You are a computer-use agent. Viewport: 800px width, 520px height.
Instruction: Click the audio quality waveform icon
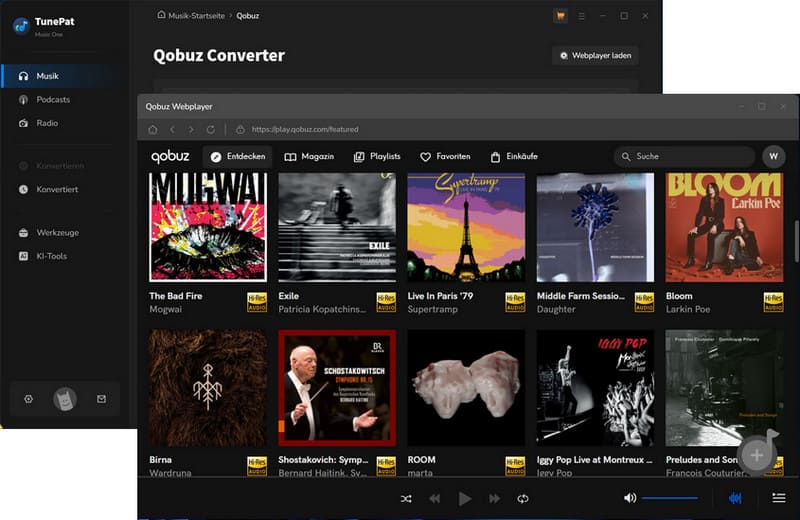[735, 498]
